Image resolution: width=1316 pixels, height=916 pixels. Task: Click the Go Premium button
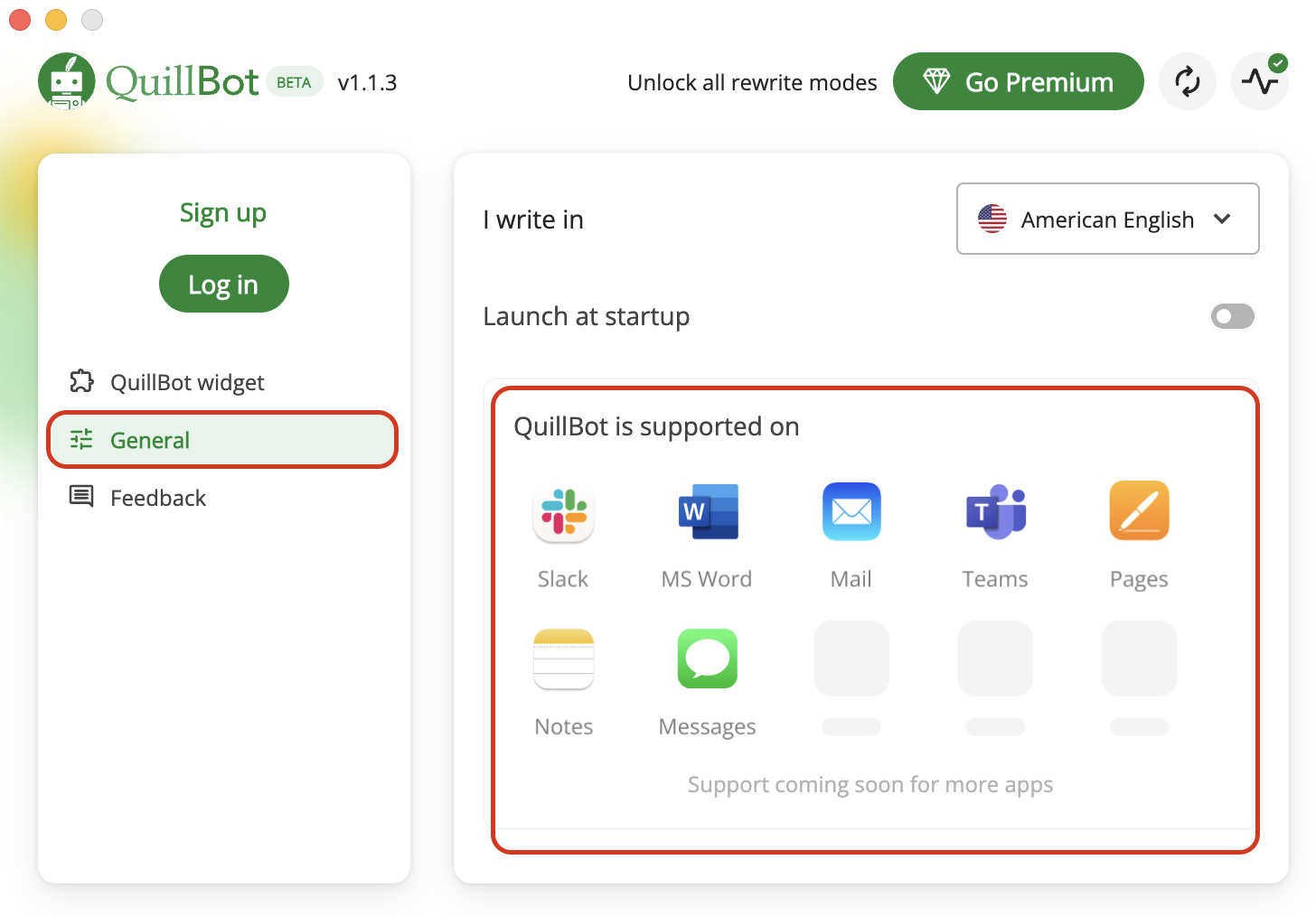coord(1019,81)
